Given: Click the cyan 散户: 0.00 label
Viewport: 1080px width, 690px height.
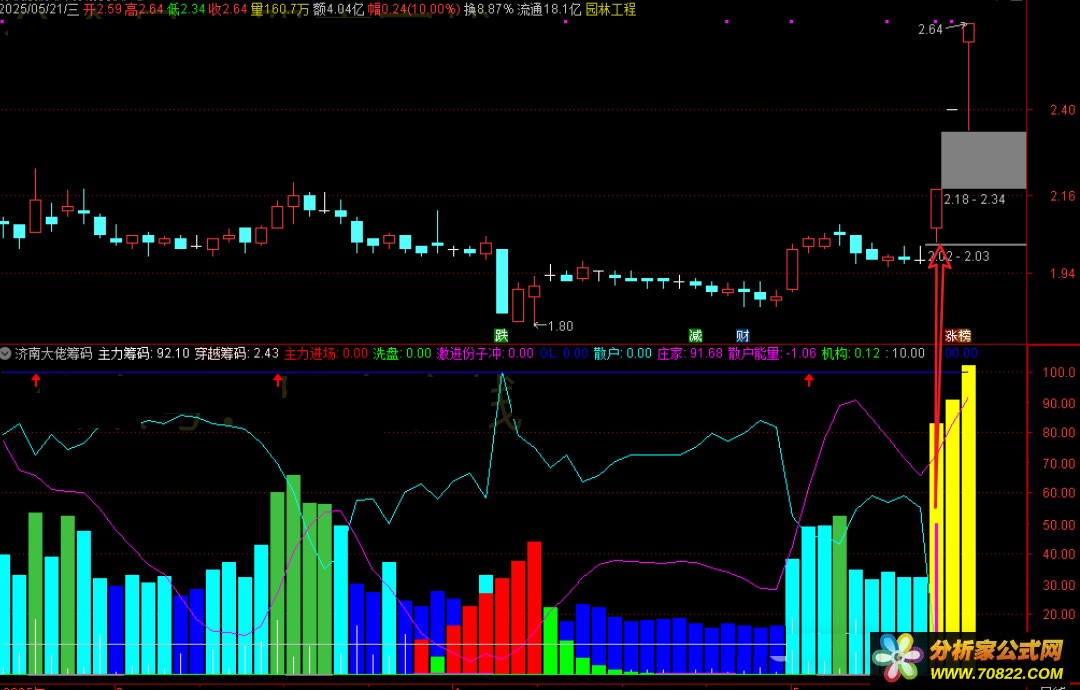Looking at the screenshot, I should (623, 353).
